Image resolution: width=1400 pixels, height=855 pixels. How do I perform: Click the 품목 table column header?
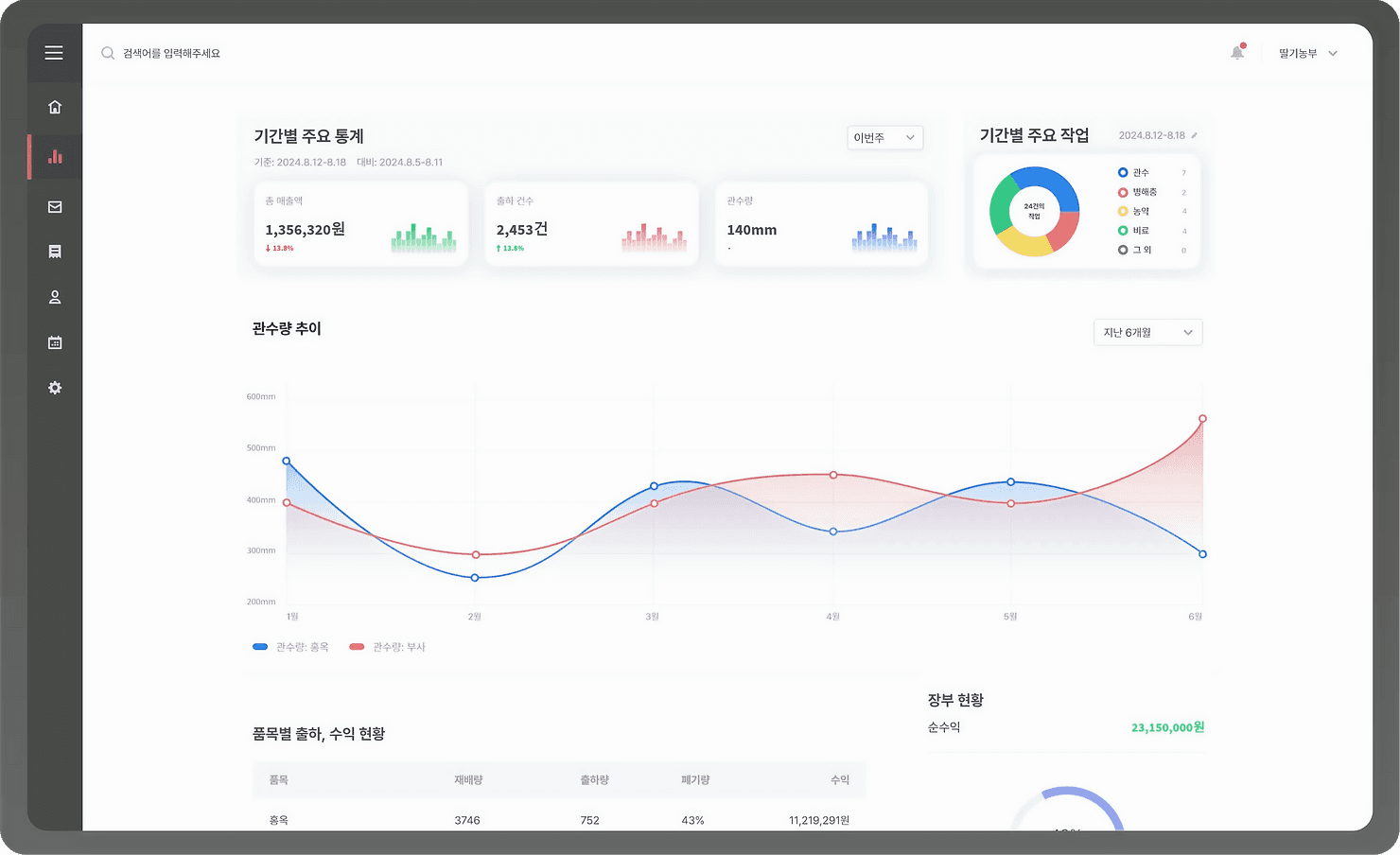pyautogui.click(x=278, y=780)
